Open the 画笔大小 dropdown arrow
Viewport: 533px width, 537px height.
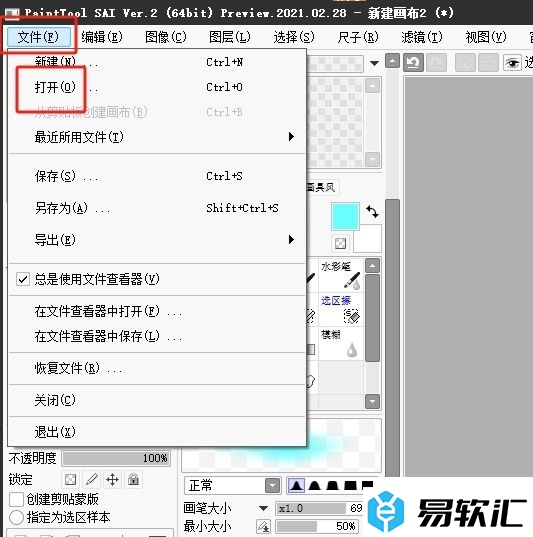pyautogui.click(x=263, y=508)
